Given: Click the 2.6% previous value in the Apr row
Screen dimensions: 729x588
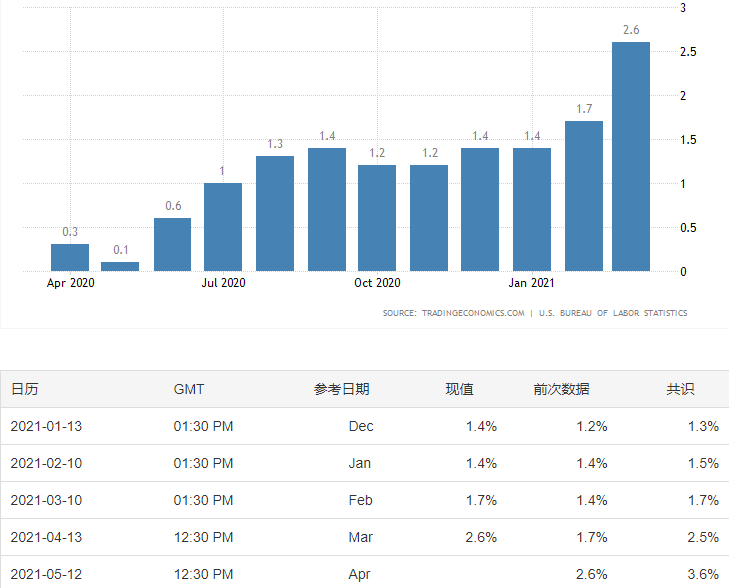Looking at the screenshot, I should point(592,574).
